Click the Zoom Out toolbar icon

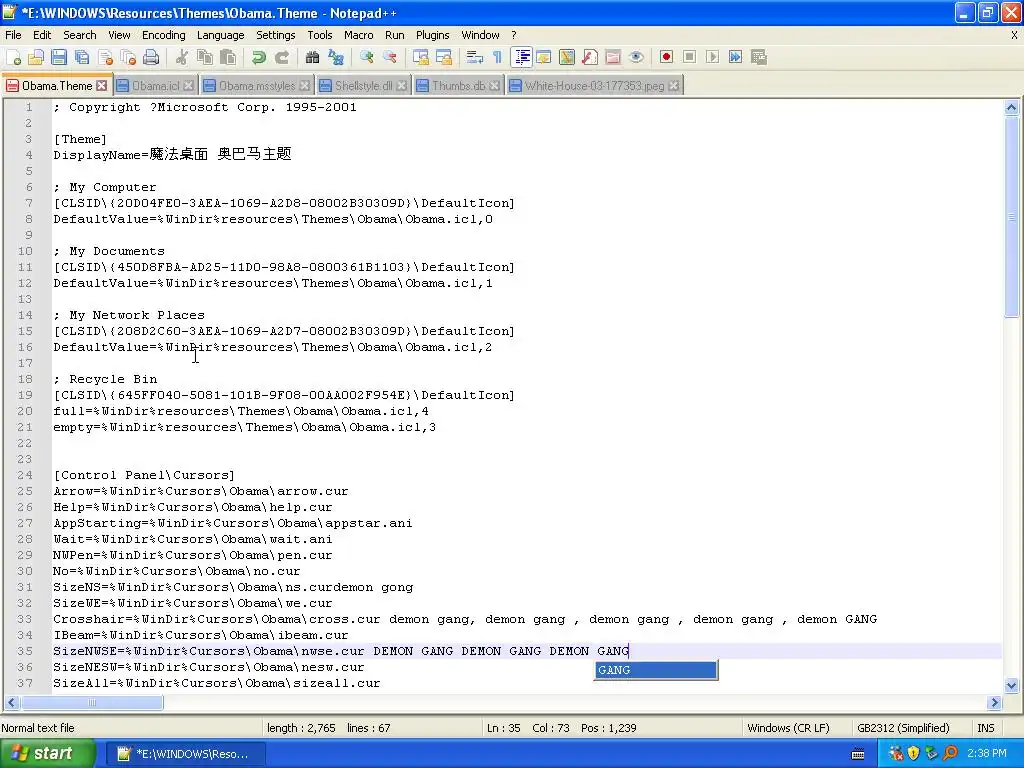pyautogui.click(x=390, y=57)
